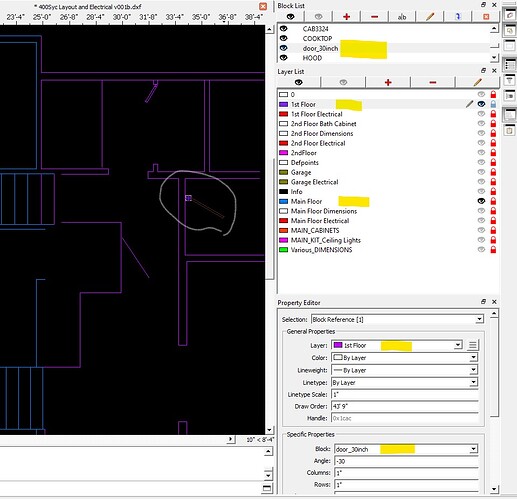
Task: Select the MAIN_KIT_Ceiling Lights layer
Action: [388, 240]
